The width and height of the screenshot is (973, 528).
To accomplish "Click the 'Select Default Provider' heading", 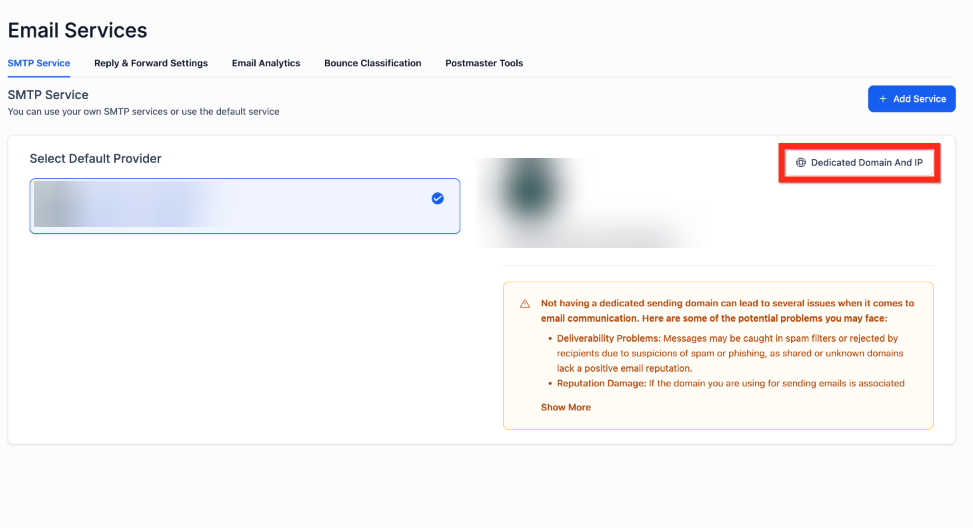I will pos(96,159).
